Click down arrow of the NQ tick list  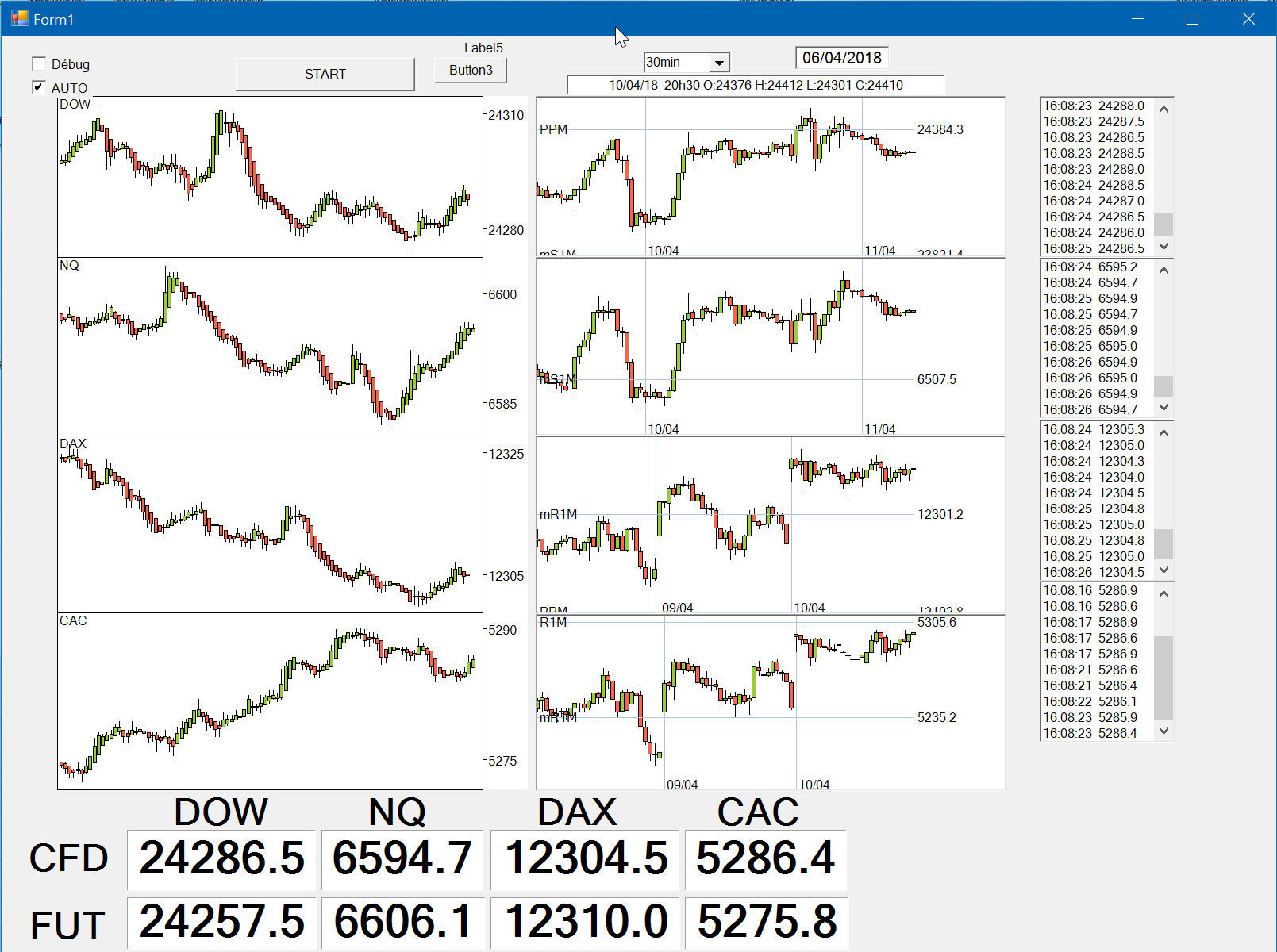coord(1164,408)
